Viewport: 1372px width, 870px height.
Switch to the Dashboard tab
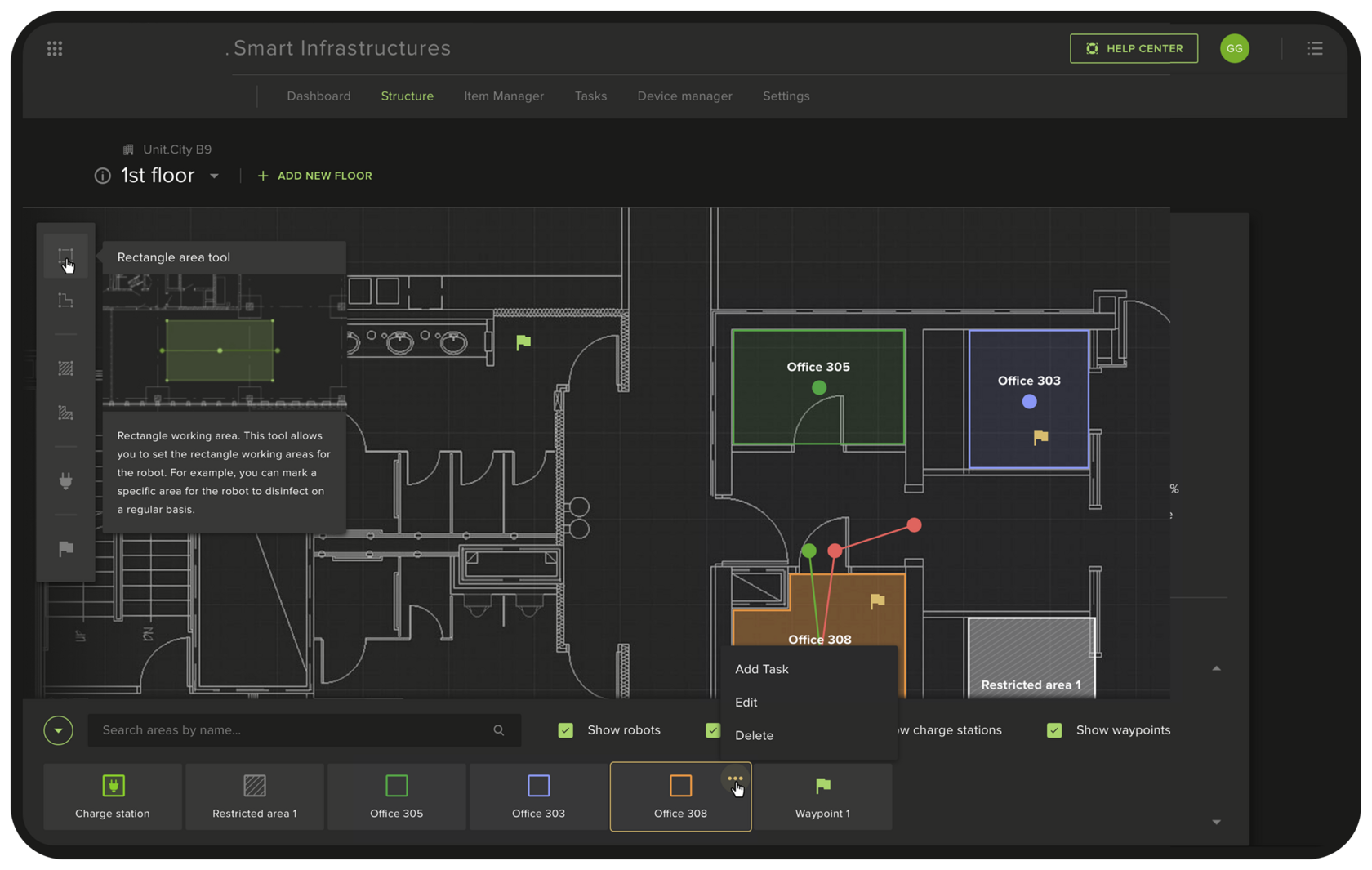point(318,96)
